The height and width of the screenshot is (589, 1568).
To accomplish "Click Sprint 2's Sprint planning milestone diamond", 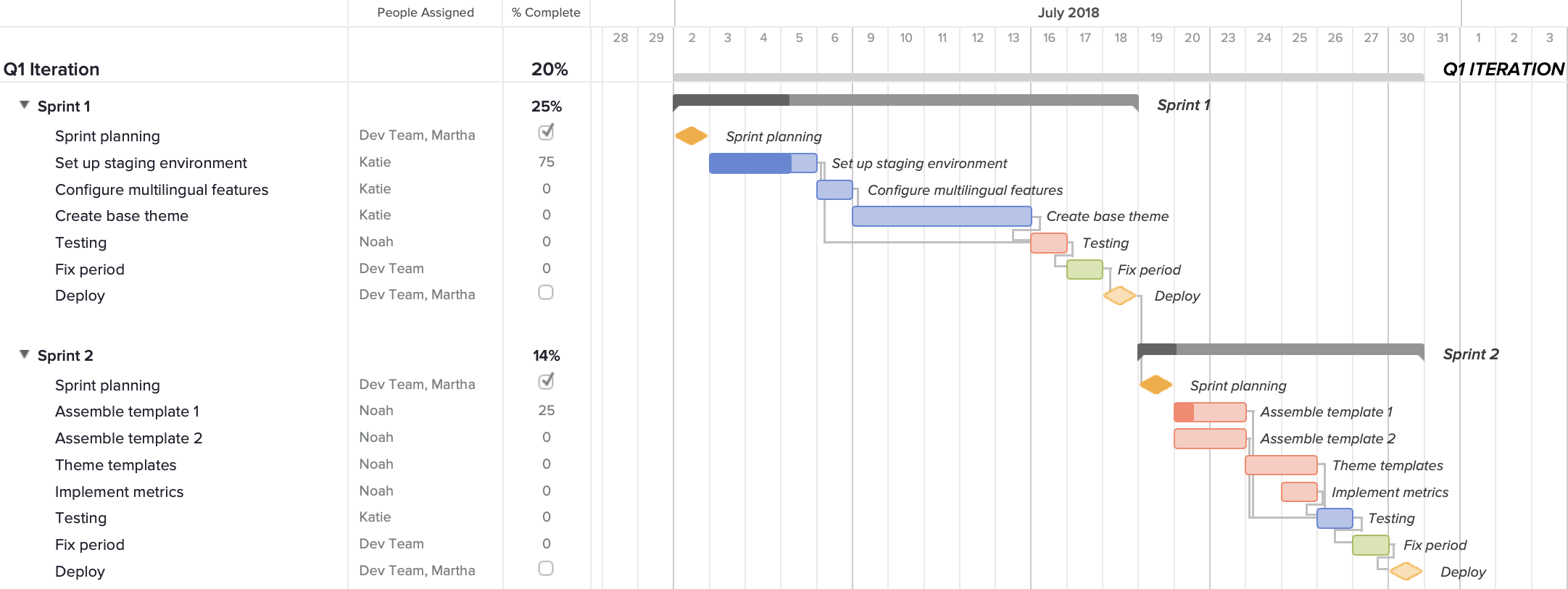I will tap(1155, 385).
